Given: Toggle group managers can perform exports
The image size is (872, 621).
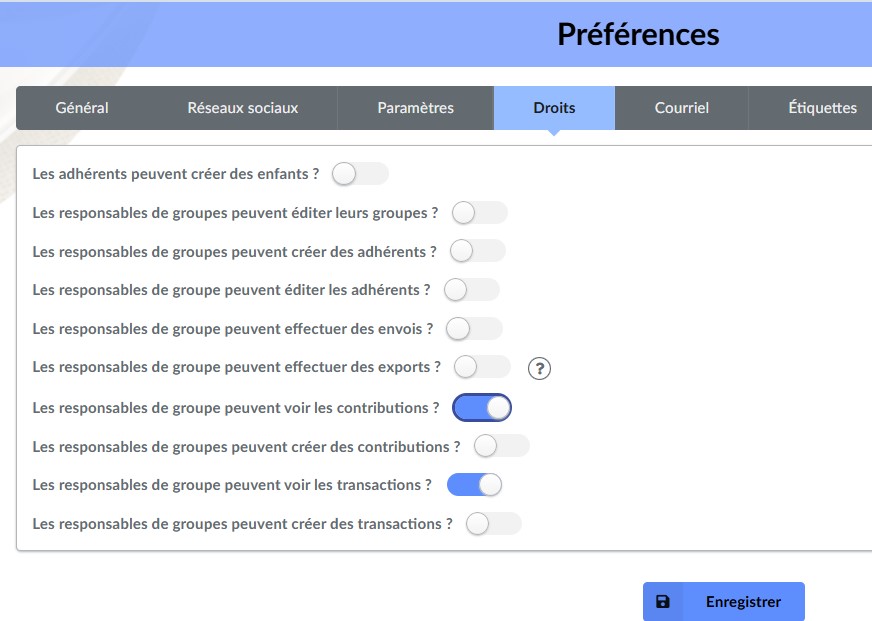Looking at the screenshot, I should click(x=482, y=367).
